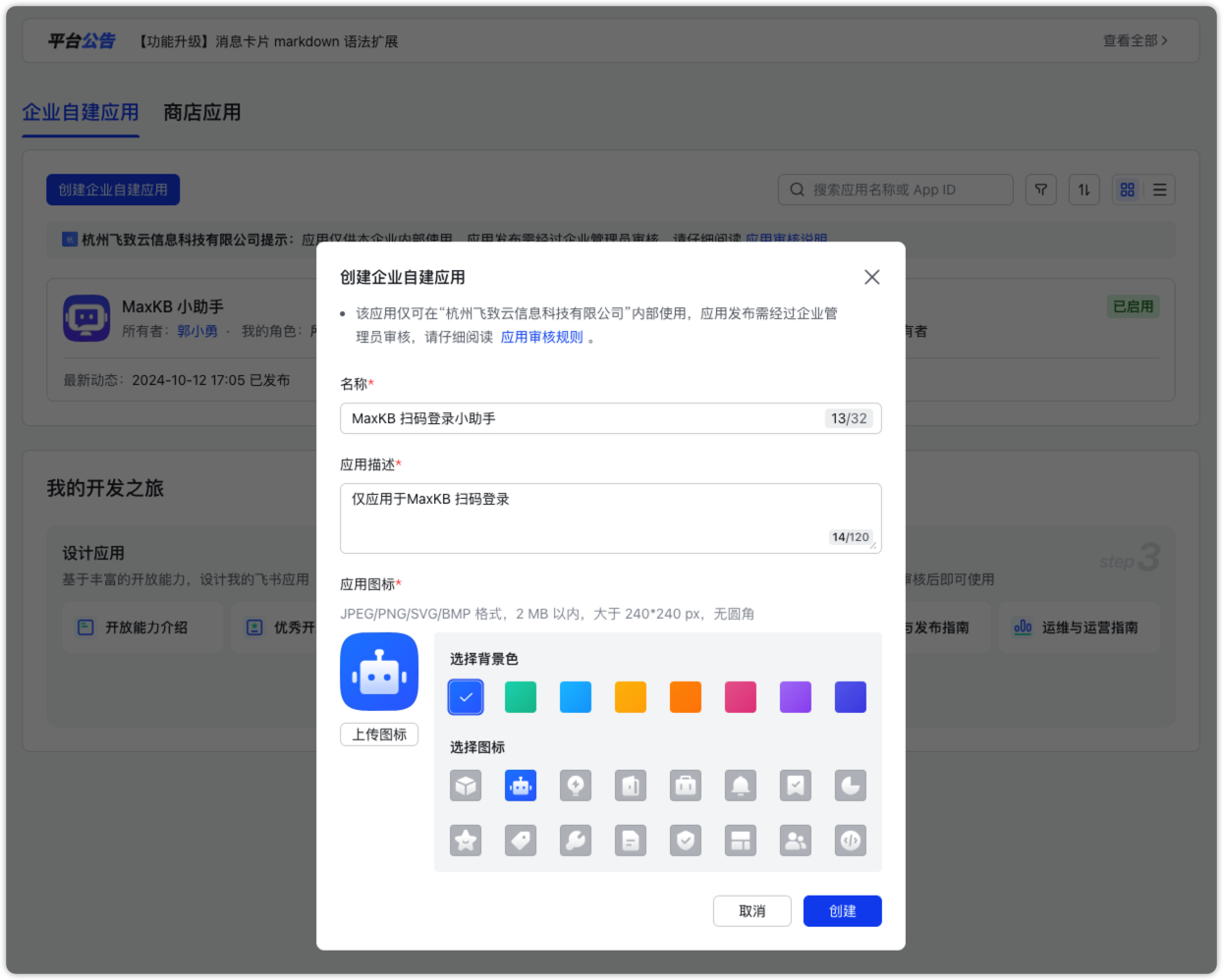Click the 上传图标 button

point(379,735)
